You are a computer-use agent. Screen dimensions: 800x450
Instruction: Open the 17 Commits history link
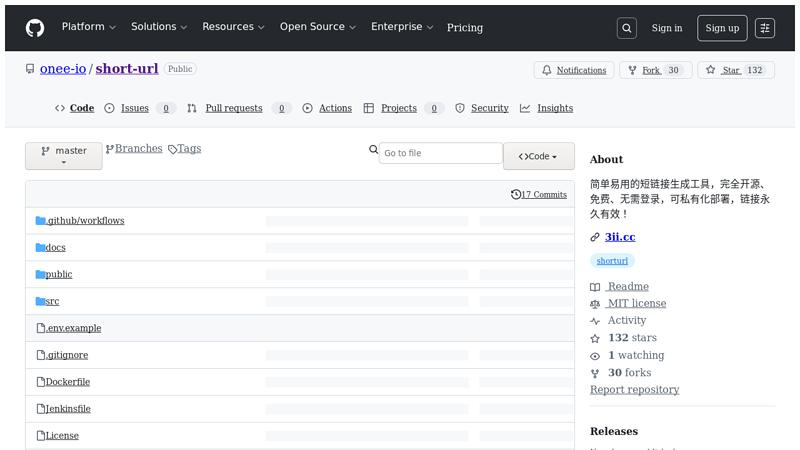(544, 194)
